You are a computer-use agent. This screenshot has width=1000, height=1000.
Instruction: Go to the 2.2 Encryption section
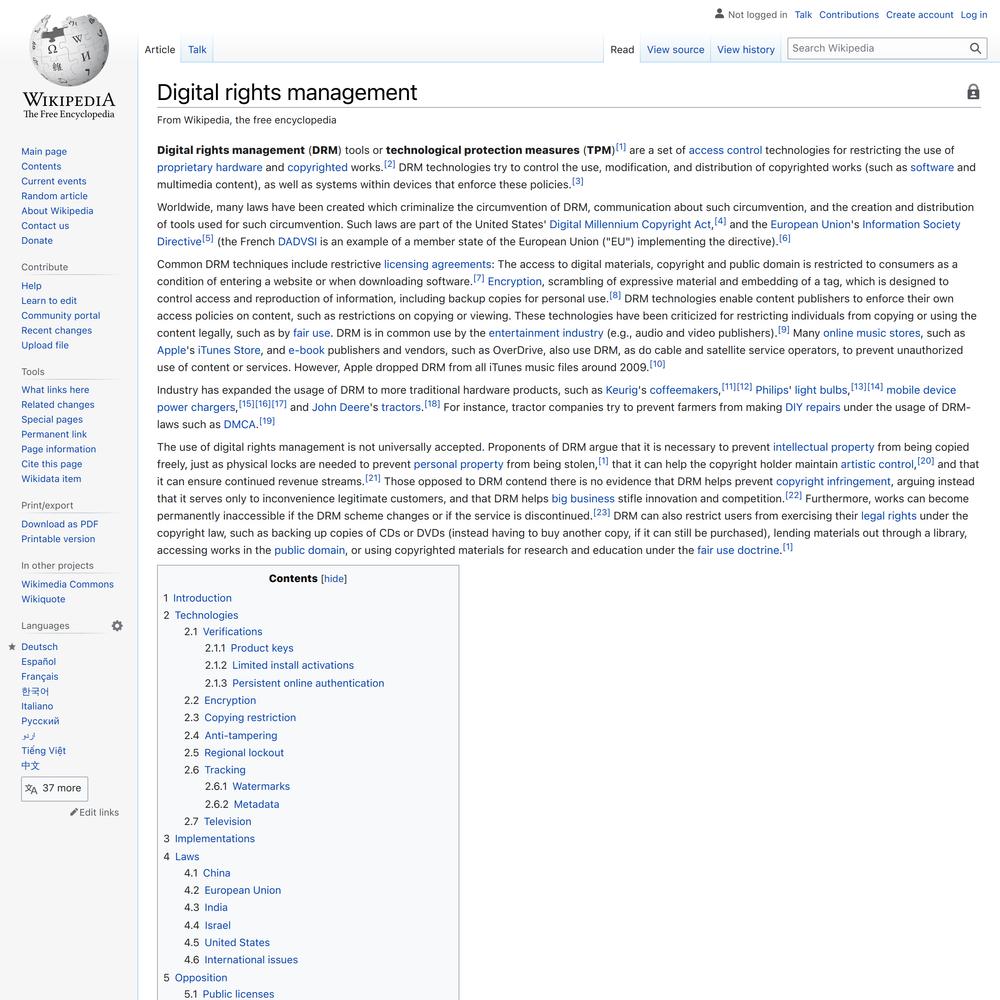[x=230, y=700]
